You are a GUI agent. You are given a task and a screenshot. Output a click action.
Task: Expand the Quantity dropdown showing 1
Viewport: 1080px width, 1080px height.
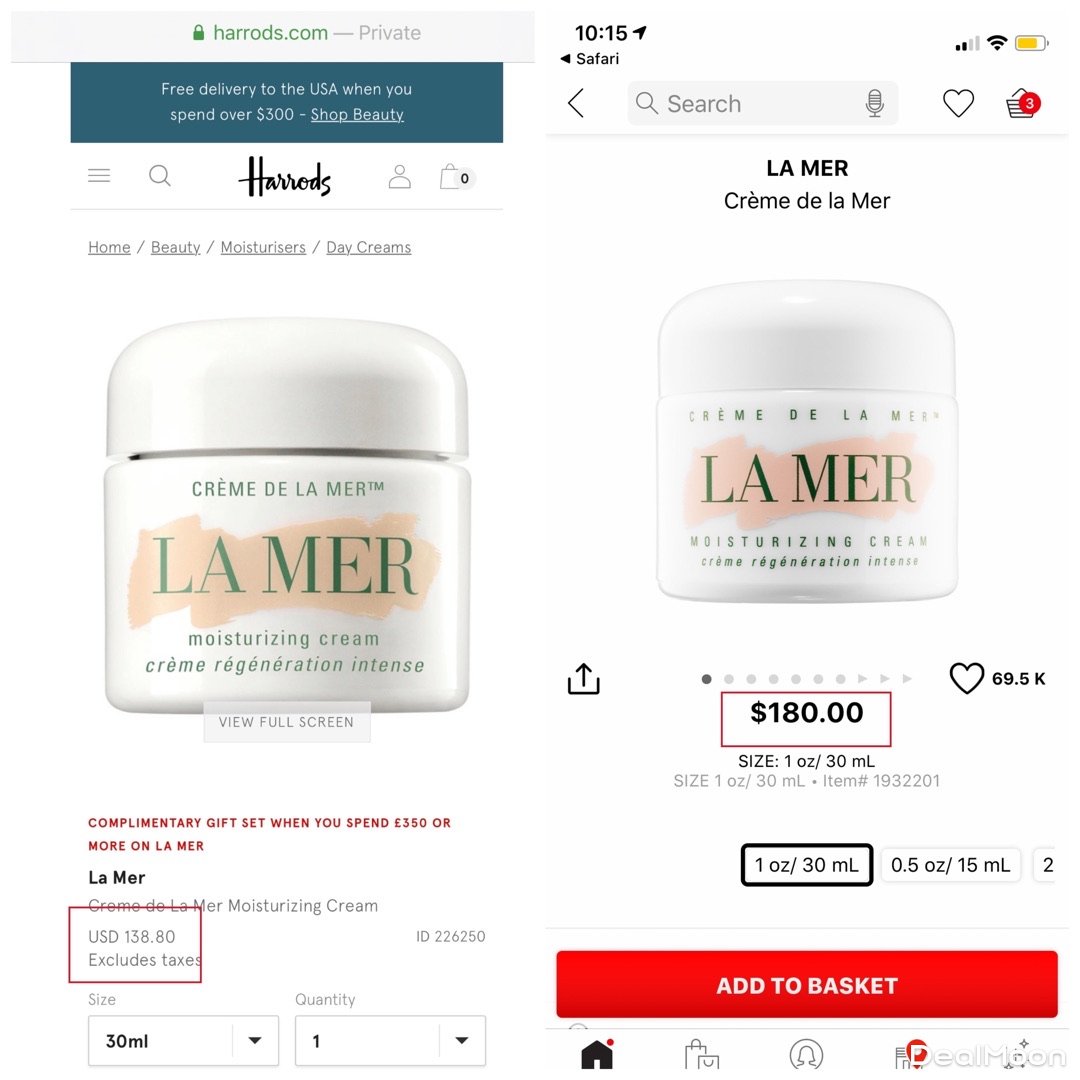[x=391, y=1041]
